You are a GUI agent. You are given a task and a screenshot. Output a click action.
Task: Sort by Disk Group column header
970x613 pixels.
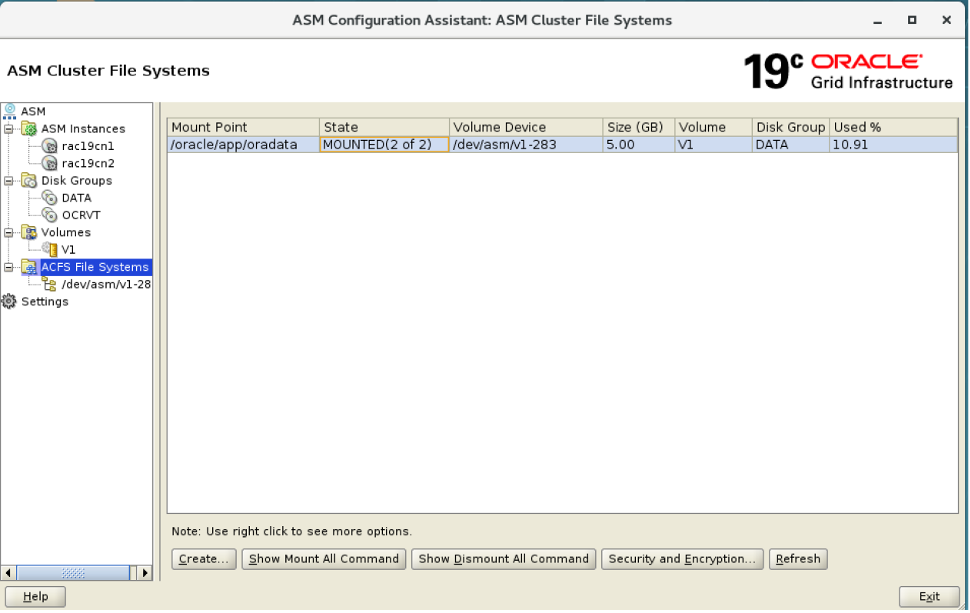pyautogui.click(x=791, y=127)
